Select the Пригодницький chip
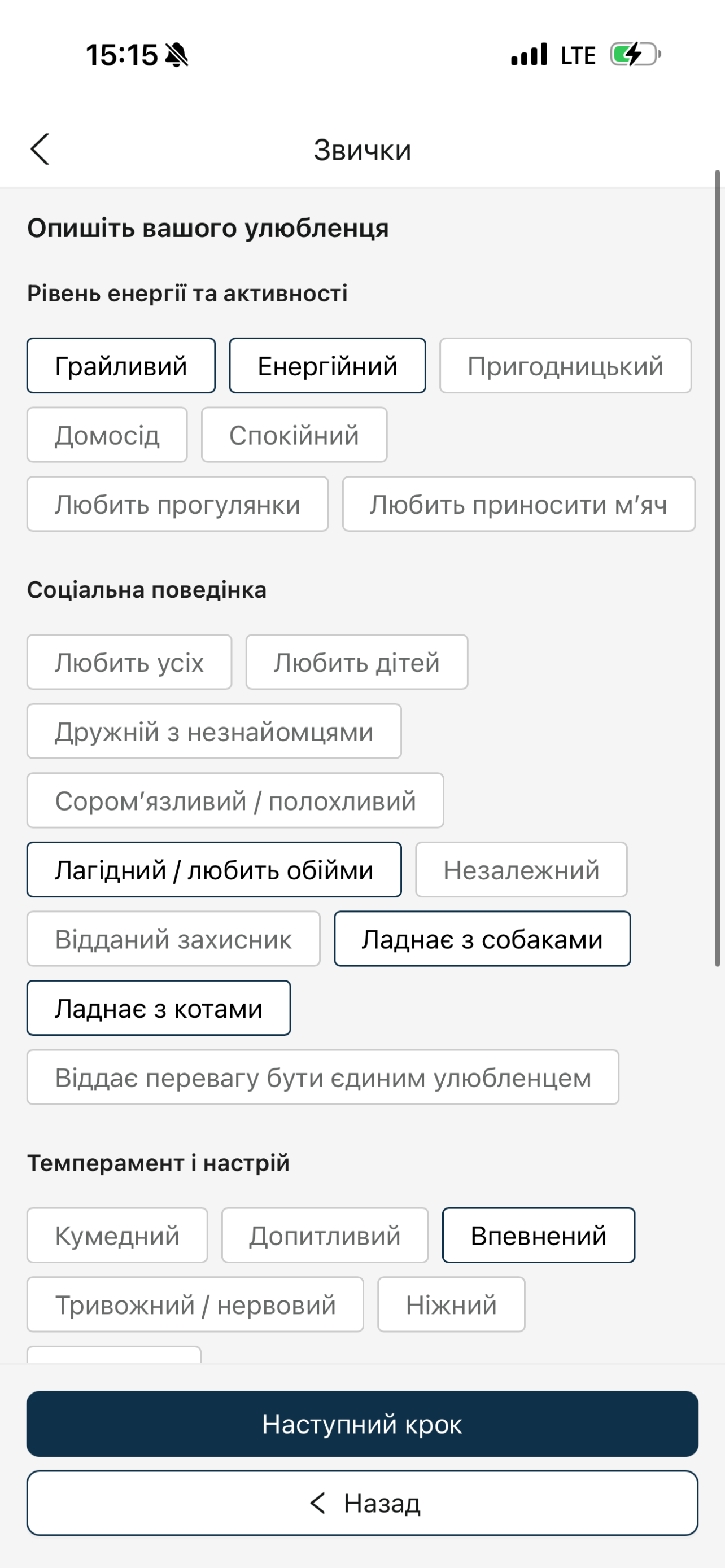 (x=566, y=366)
